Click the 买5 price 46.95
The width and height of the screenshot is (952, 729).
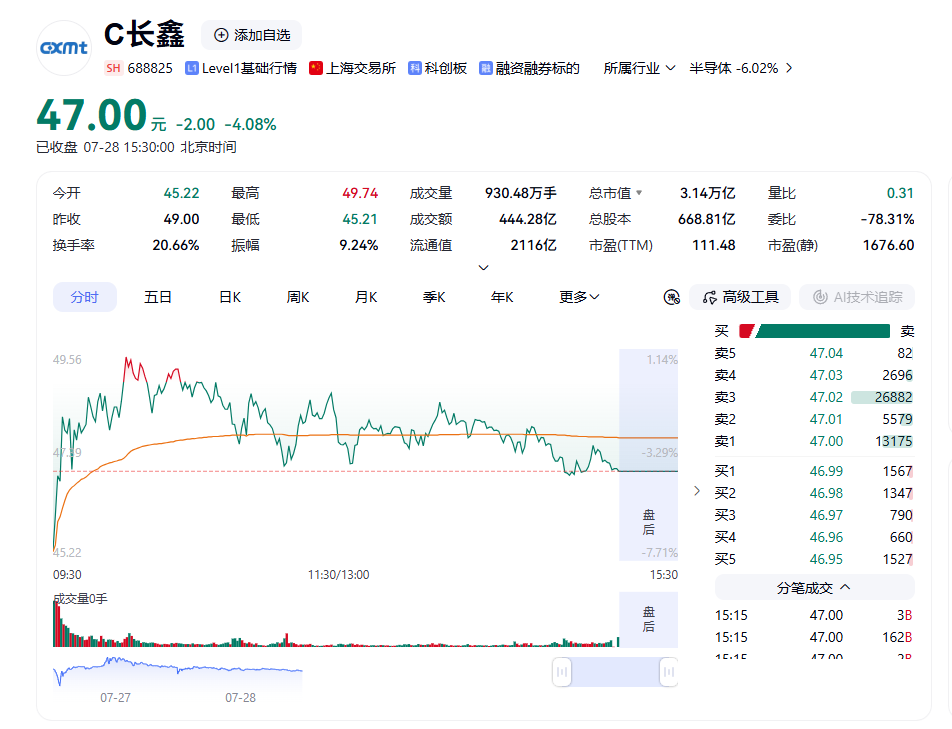pos(826,559)
